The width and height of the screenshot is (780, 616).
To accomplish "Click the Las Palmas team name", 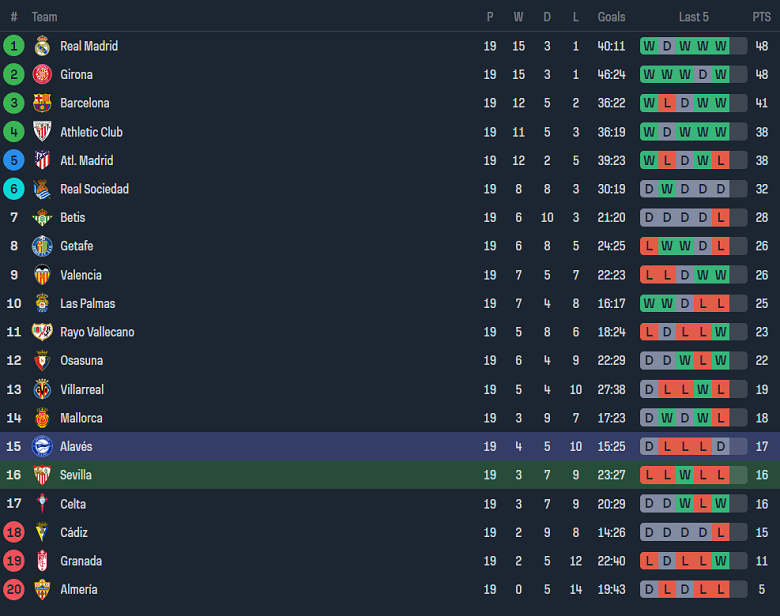I will (x=88, y=304).
